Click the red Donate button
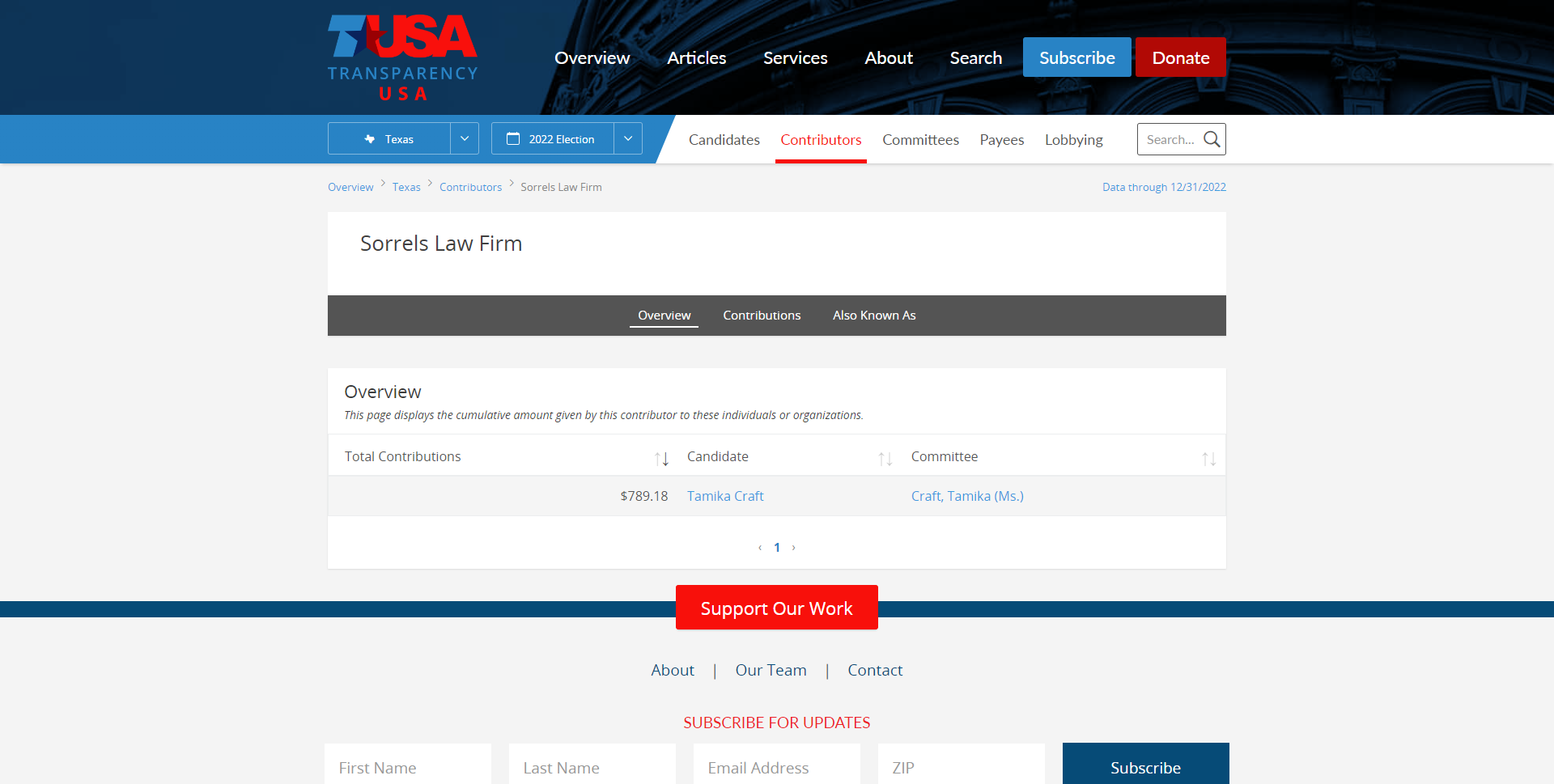This screenshot has height=784, width=1554. coord(1180,57)
